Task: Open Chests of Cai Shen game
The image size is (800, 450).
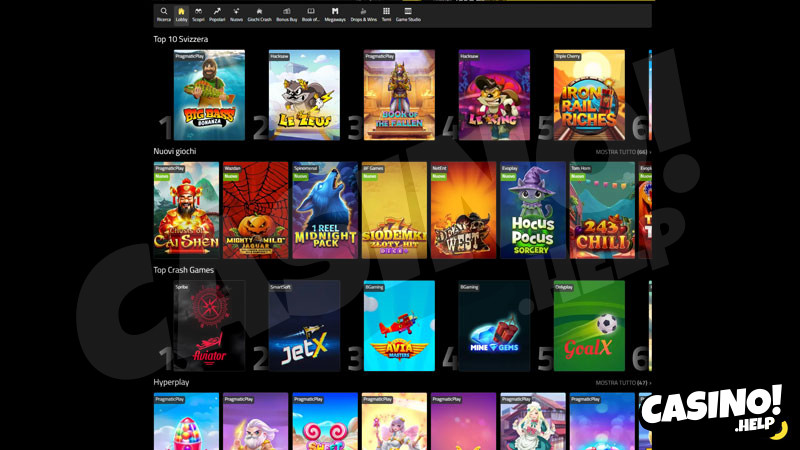Action: pyautogui.click(x=186, y=210)
